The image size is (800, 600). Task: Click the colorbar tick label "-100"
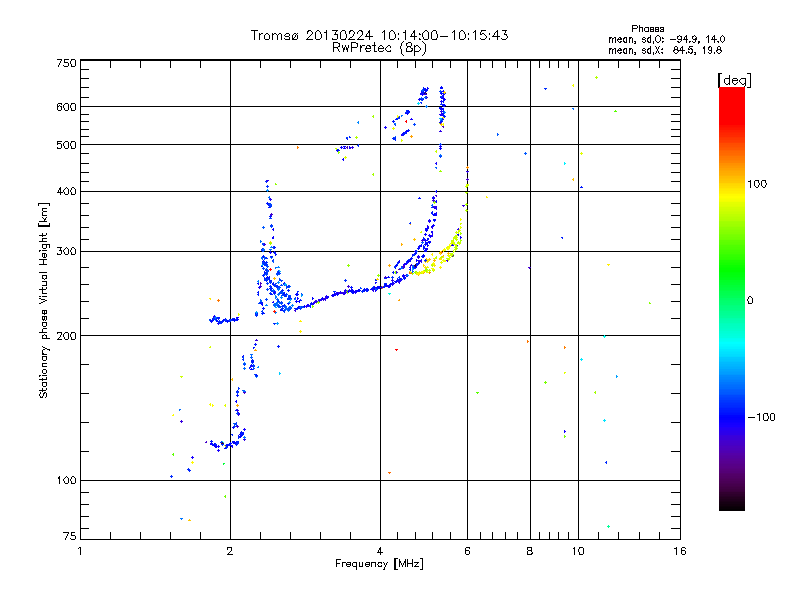pyautogui.click(x=762, y=417)
